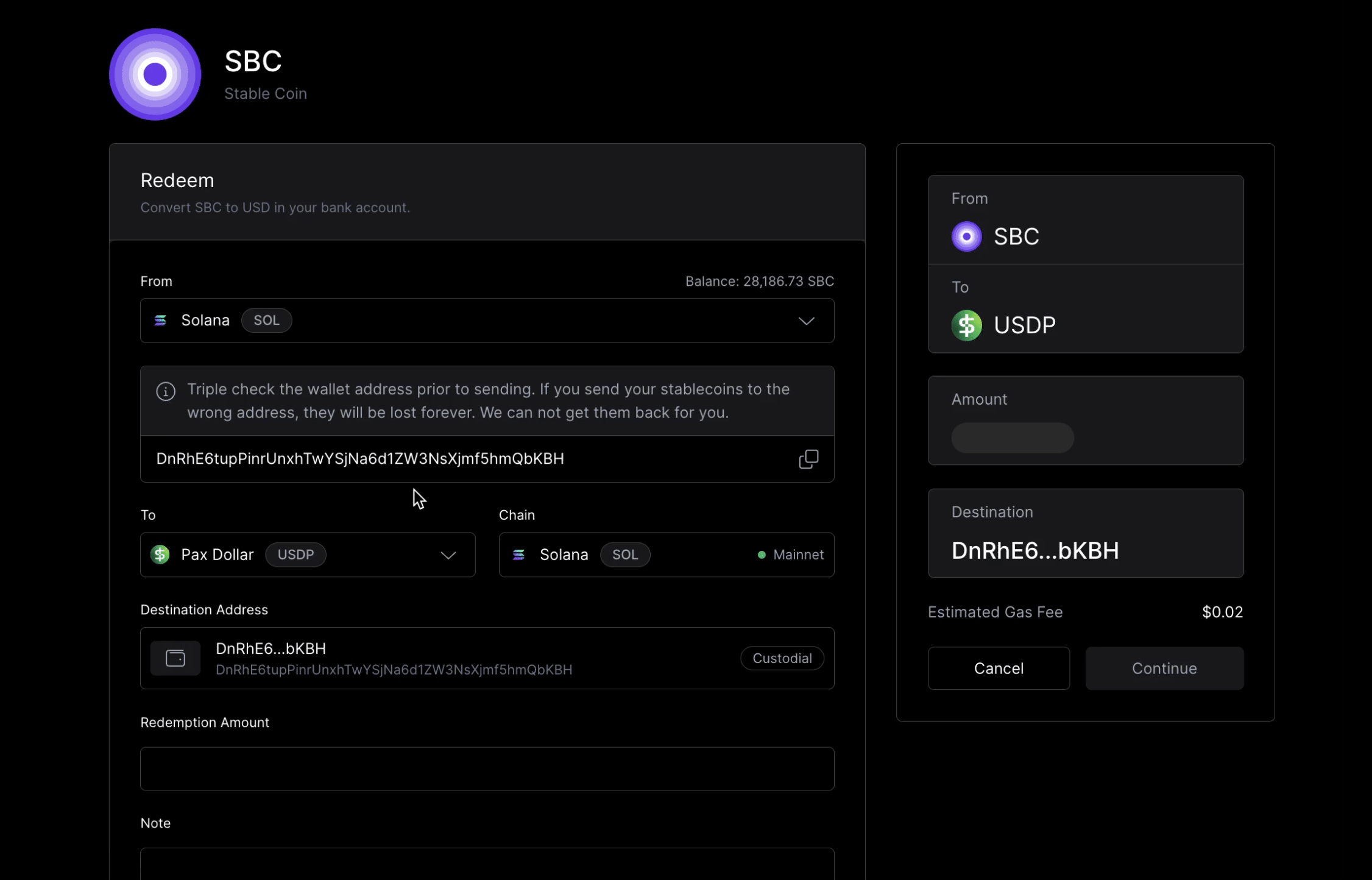Click the wallet icon beside the destination address
The height and width of the screenshot is (880, 1372).
175,658
